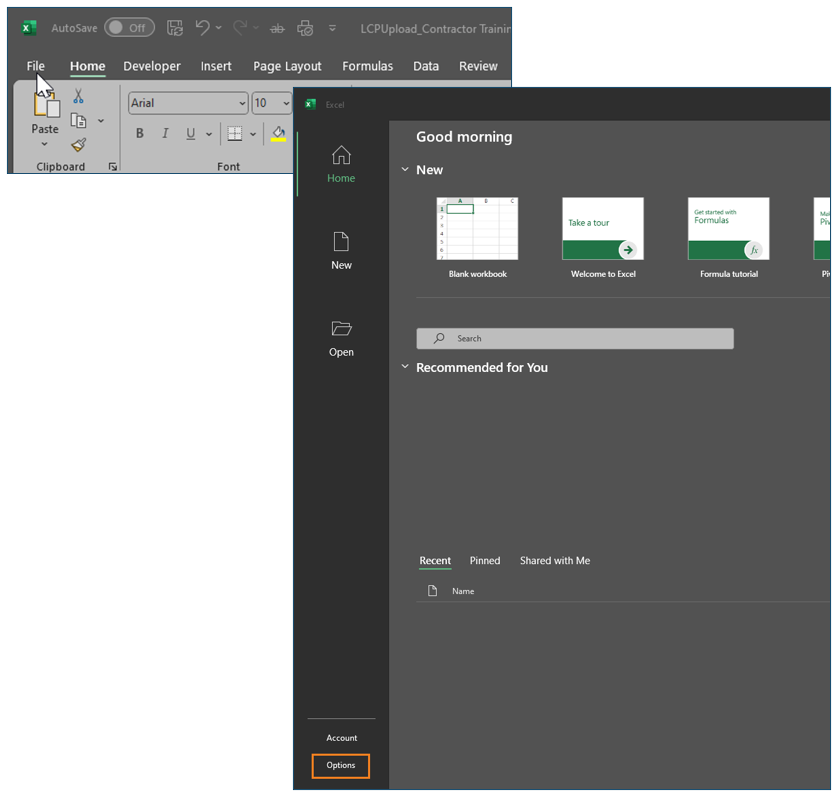Click the Copy icon
Viewport: 837px width, 797px height.
click(x=78, y=121)
